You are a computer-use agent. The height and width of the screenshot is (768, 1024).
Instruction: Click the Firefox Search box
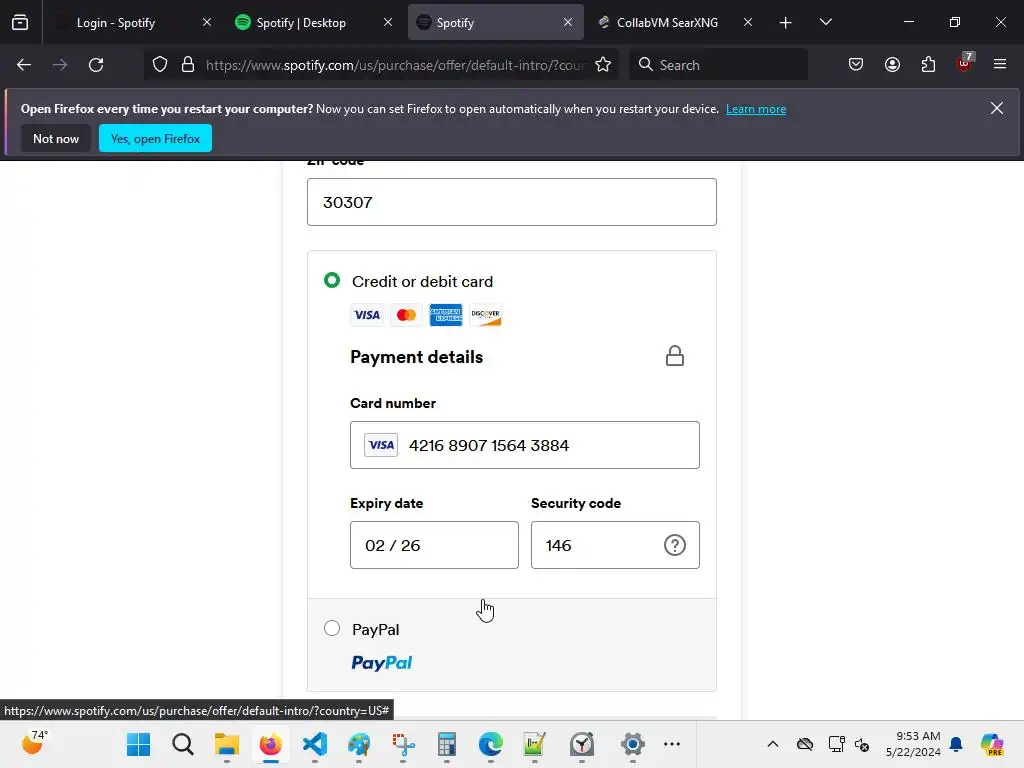(x=718, y=65)
